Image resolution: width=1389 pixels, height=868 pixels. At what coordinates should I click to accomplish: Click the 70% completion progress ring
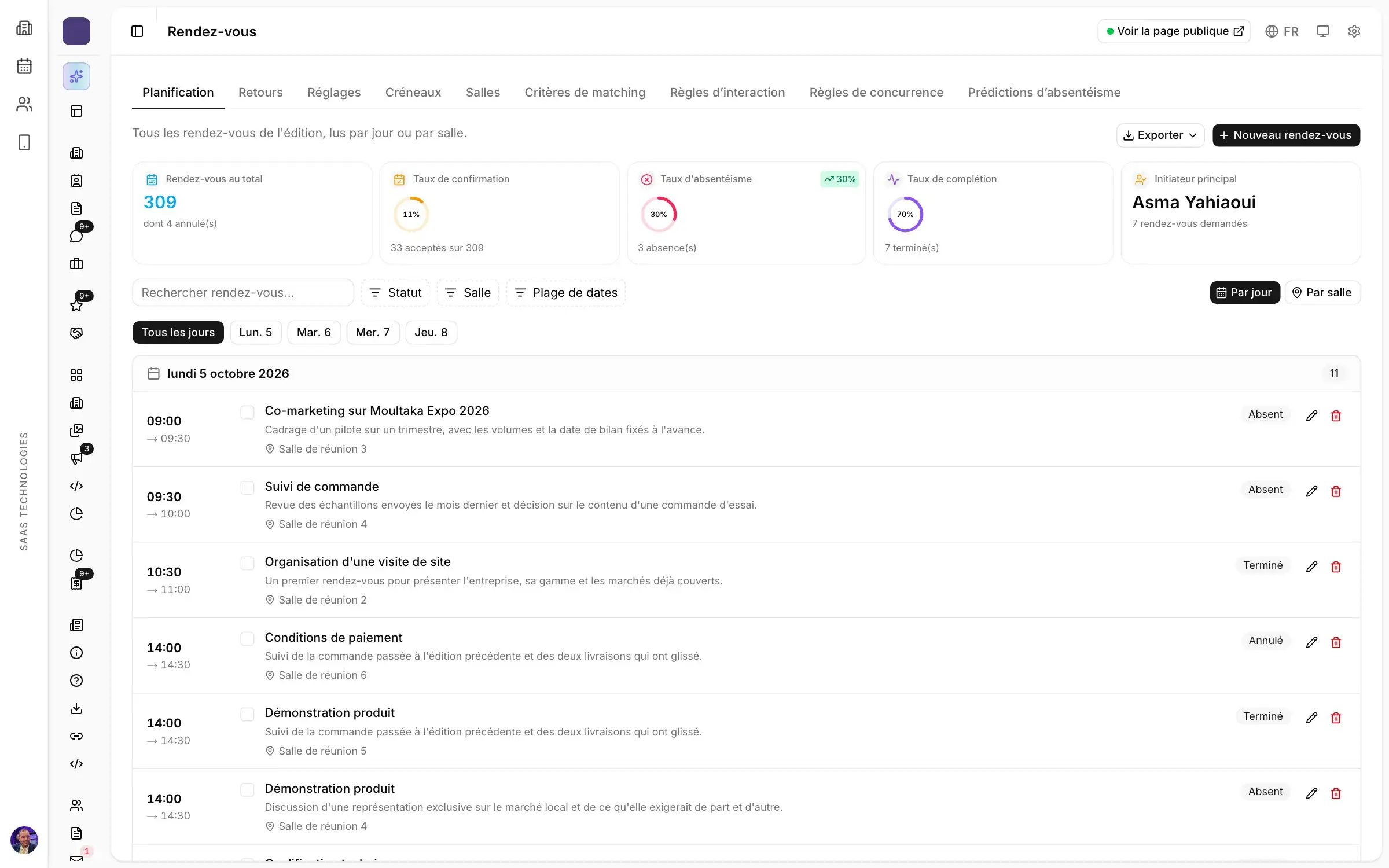point(905,215)
